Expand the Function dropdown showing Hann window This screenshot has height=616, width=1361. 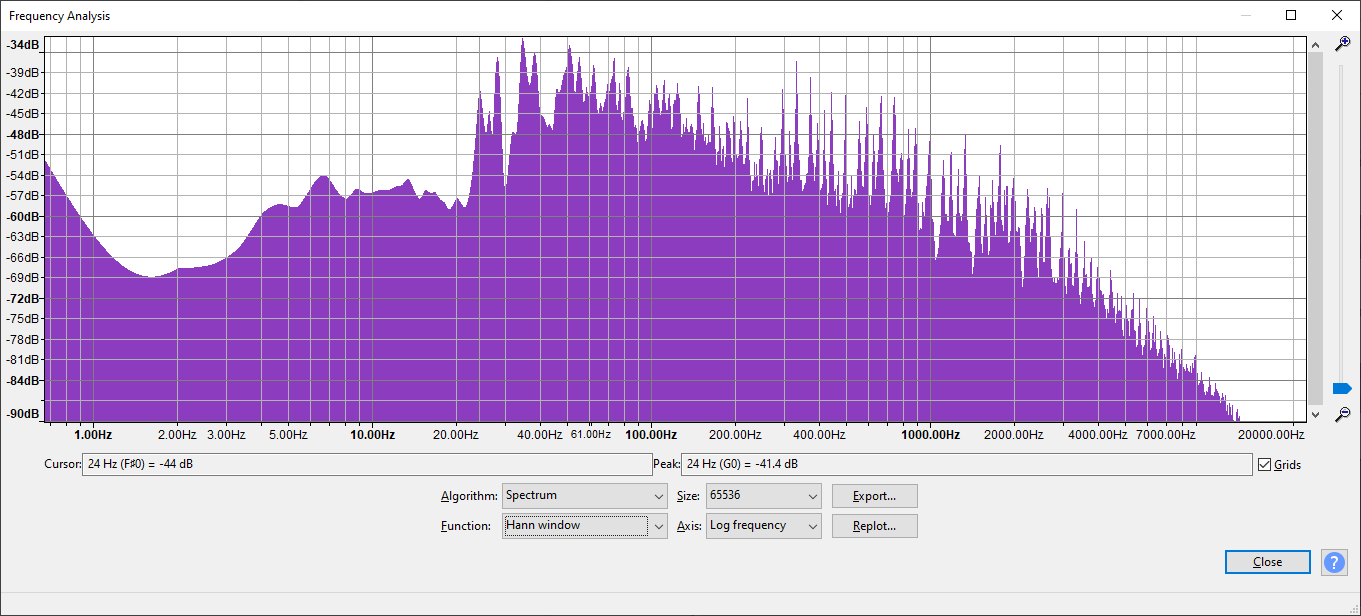(585, 526)
